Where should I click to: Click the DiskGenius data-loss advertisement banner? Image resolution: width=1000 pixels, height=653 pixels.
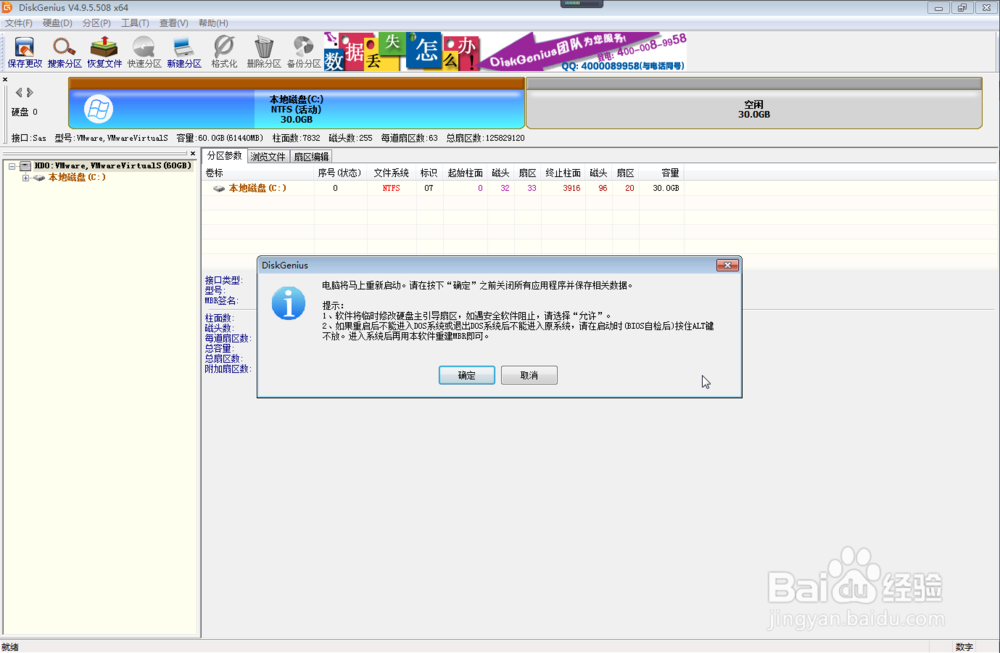point(505,51)
